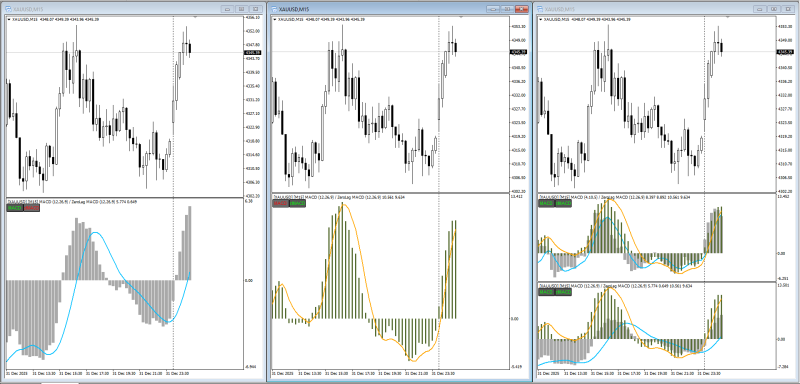The image size is (800, 384).
Task: Click the 0.00 level on middle indicator scale
Action: [515, 319]
